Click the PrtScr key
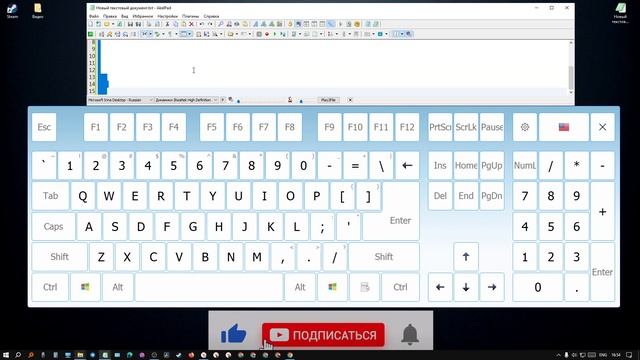The image size is (640, 360). point(440,127)
